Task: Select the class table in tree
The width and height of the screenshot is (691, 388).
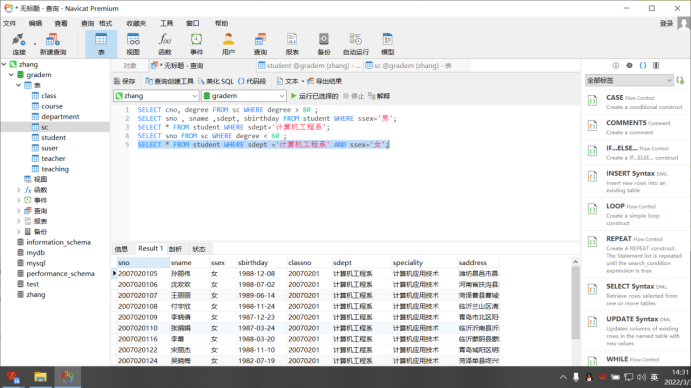Action: [x=48, y=96]
